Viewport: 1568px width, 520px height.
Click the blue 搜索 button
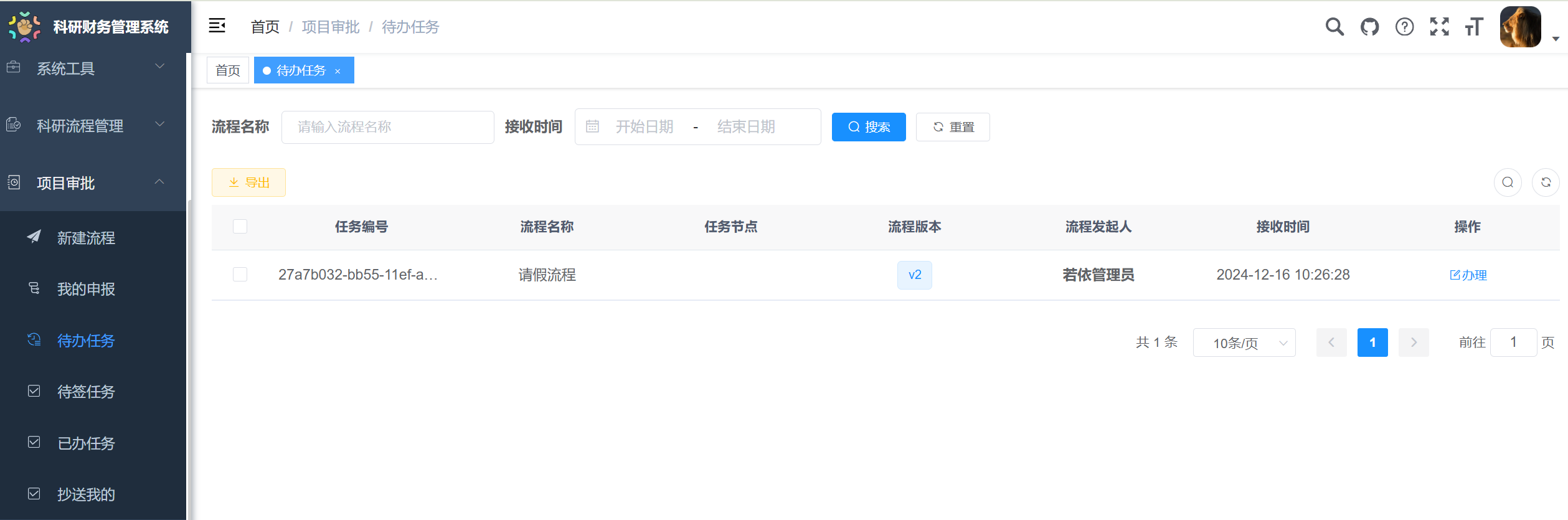(868, 127)
